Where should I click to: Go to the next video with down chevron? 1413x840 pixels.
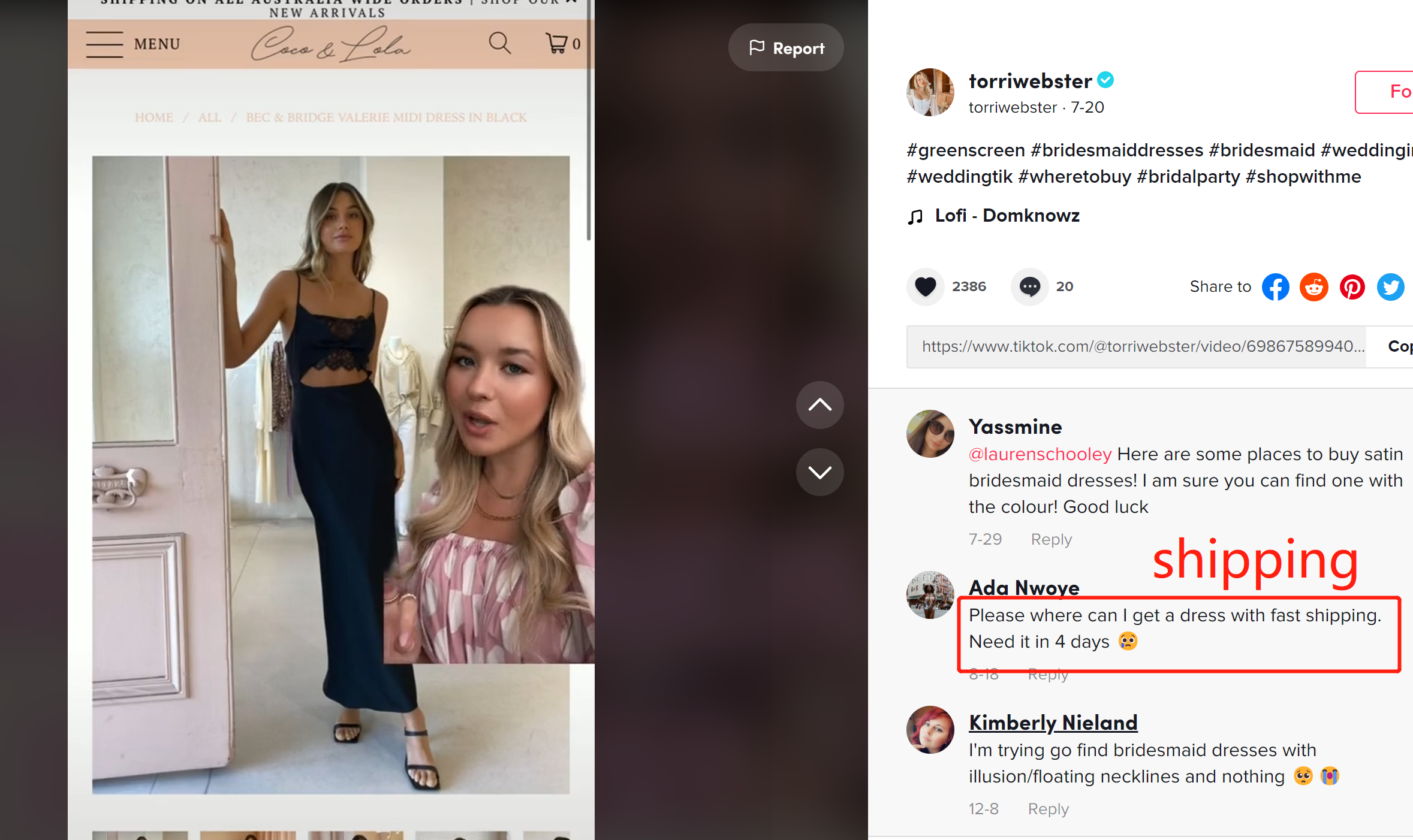pyautogui.click(x=820, y=472)
